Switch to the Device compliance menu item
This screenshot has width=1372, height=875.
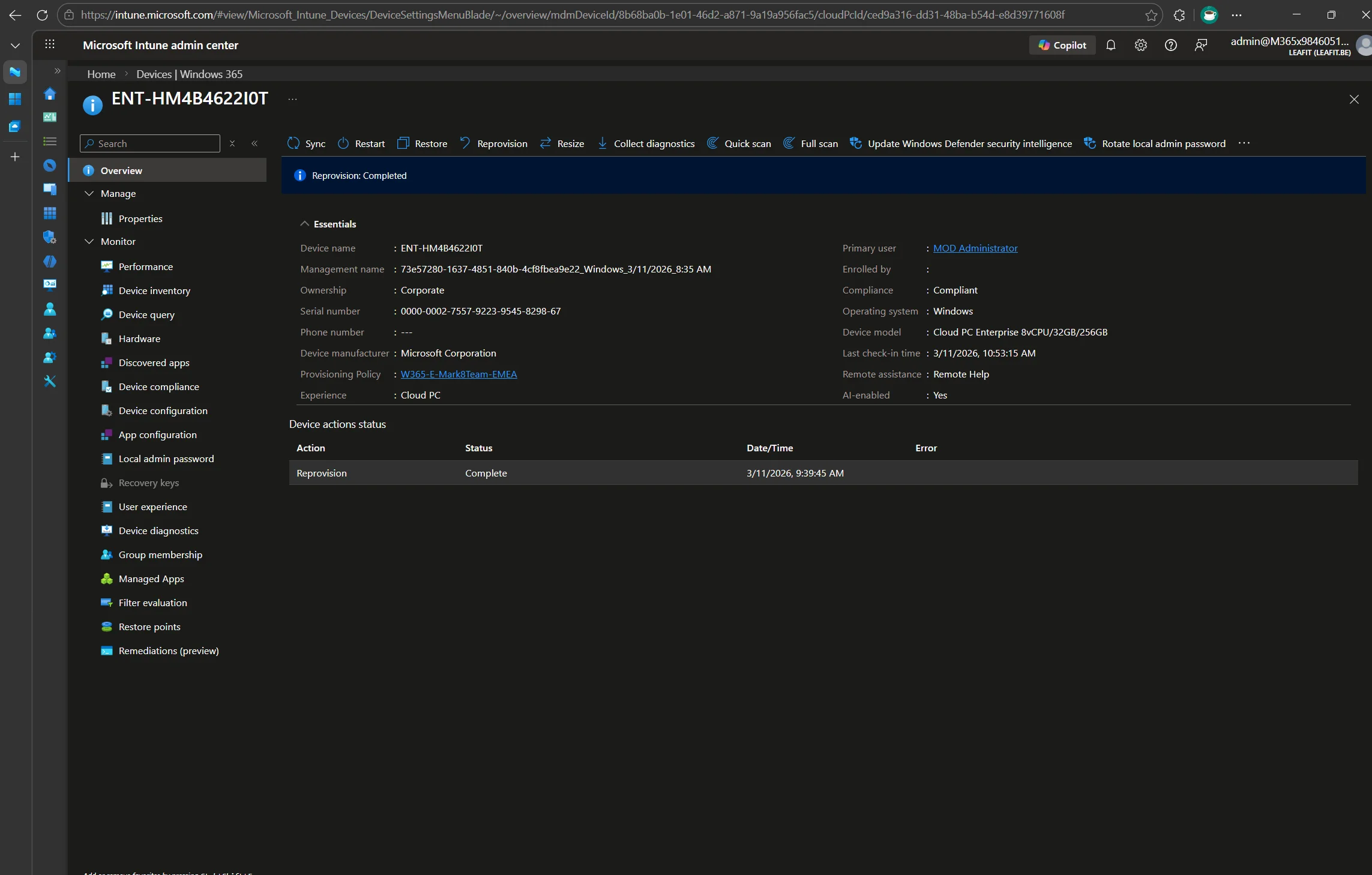pos(158,386)
